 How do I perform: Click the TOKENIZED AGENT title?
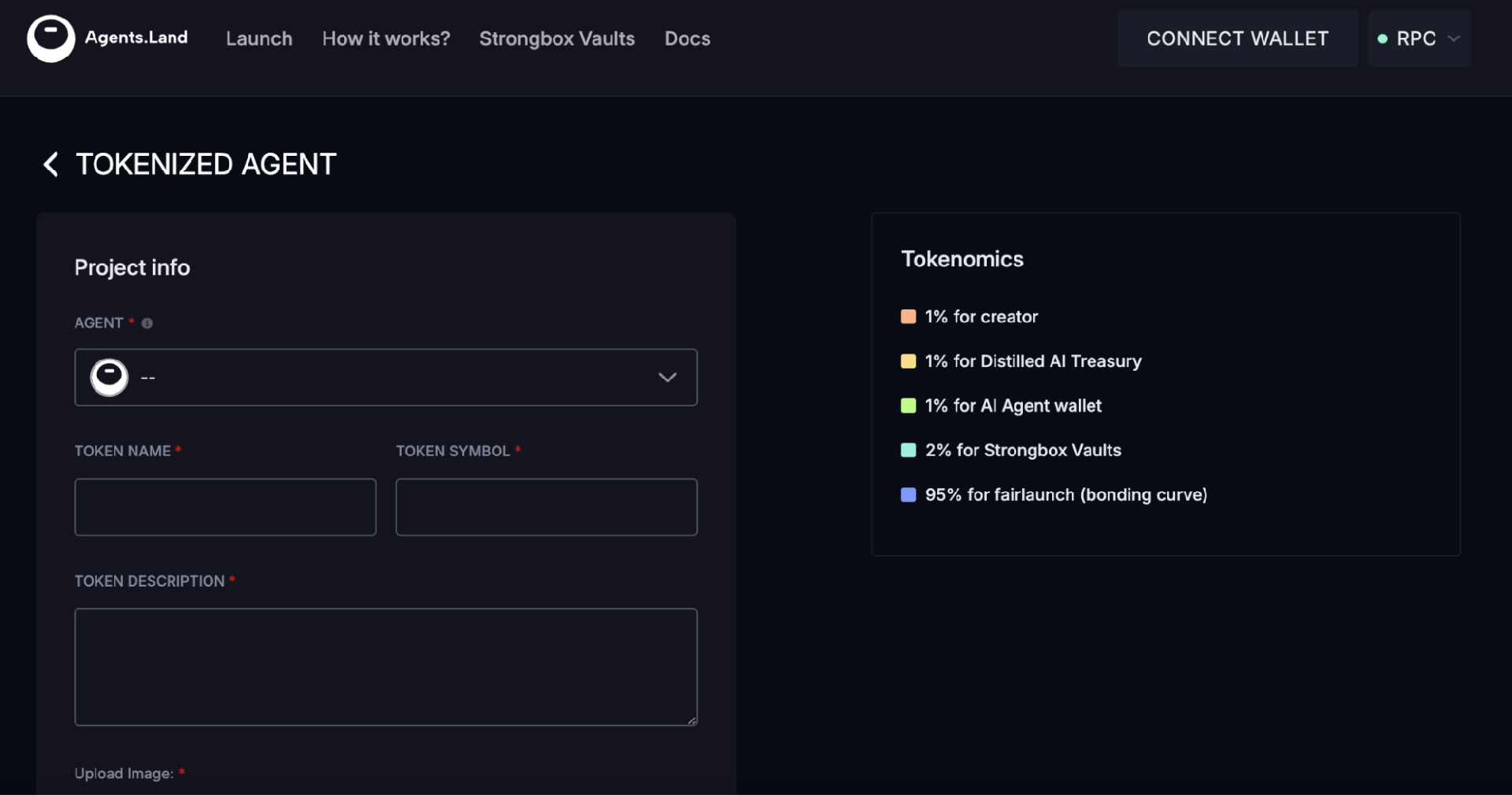pos(206,165)
